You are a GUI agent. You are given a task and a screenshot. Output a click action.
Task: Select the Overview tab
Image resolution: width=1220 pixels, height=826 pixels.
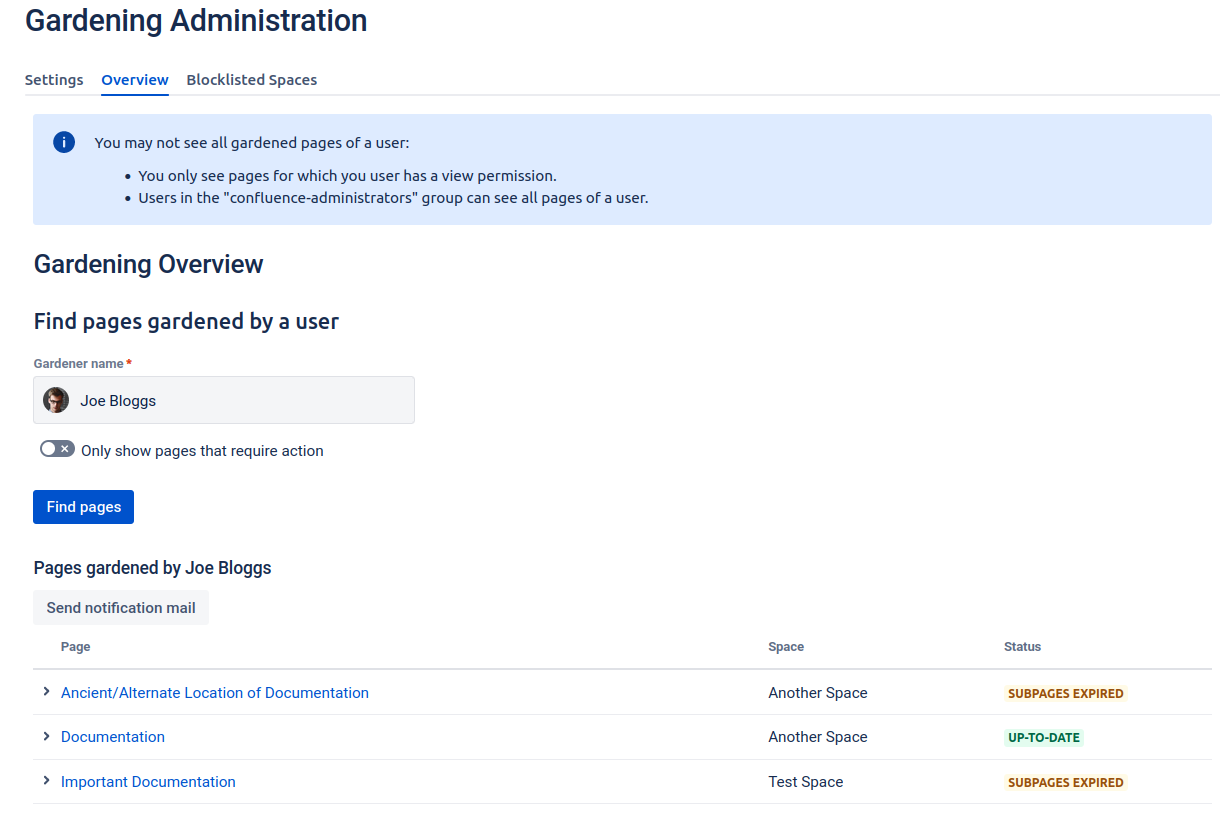135,80
